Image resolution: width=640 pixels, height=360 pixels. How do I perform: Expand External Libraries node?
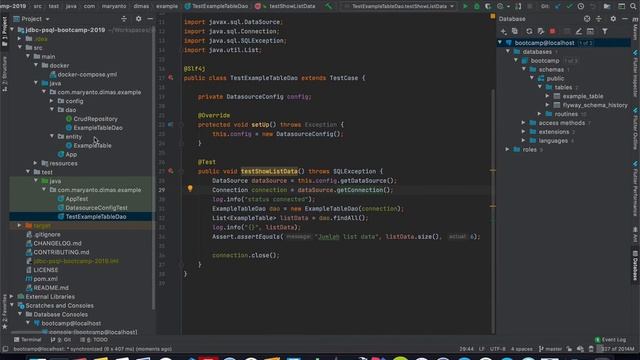(12, 297)
